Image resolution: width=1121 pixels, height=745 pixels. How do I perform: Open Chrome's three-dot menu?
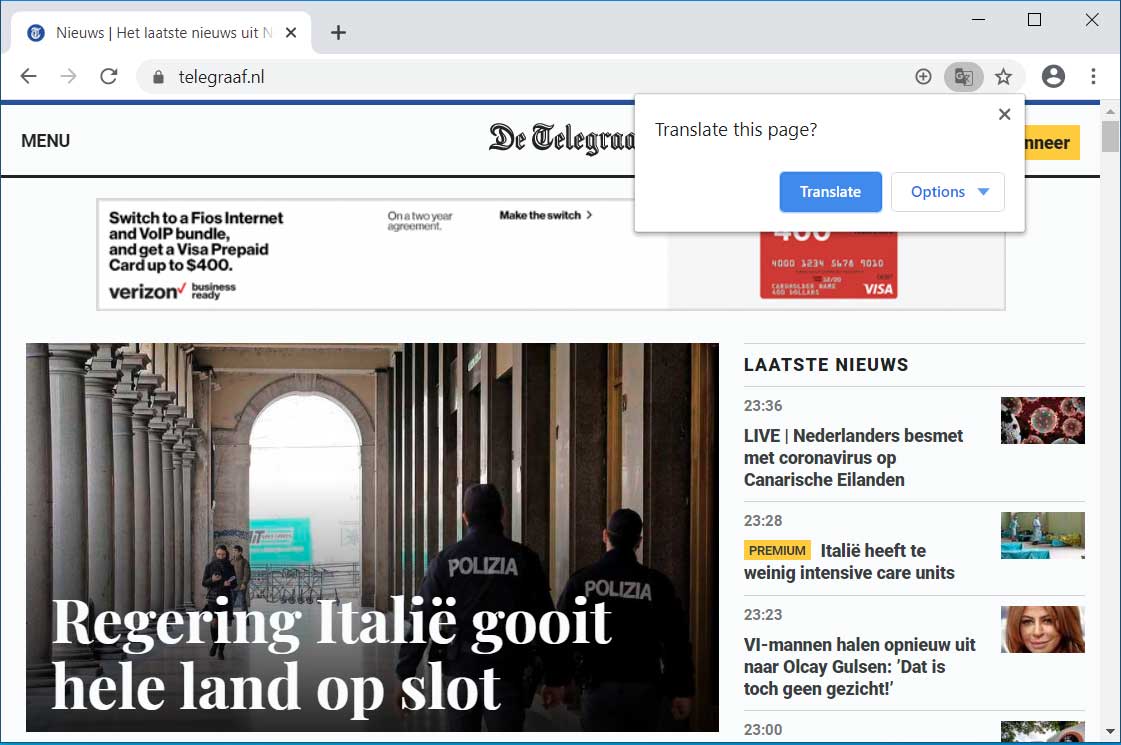1093,77
